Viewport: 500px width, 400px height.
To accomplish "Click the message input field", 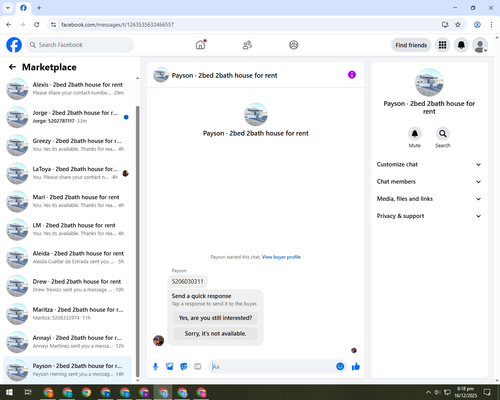I will (272, 367).
